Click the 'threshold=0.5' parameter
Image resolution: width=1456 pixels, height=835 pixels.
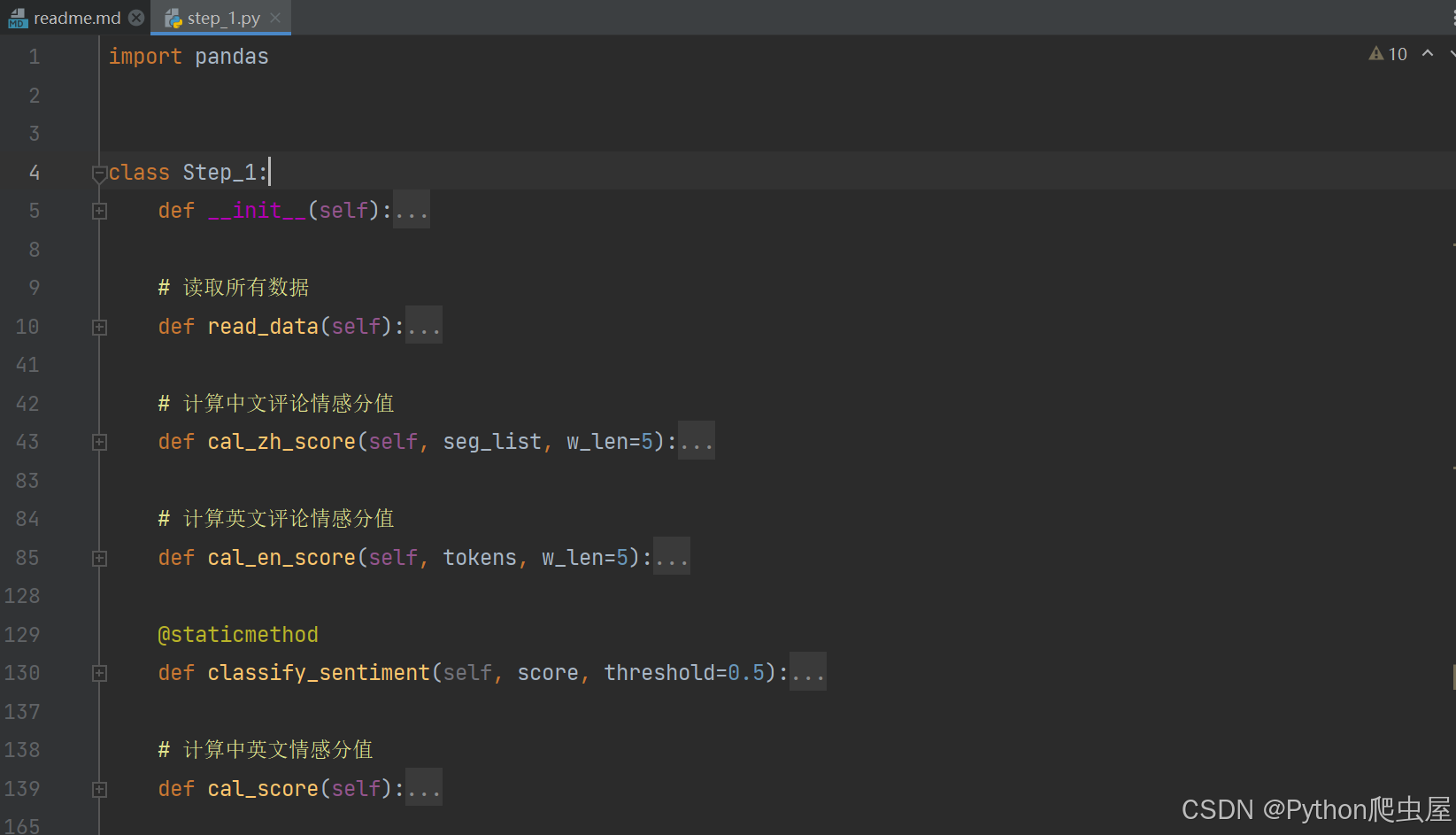(x=684, y=672)
